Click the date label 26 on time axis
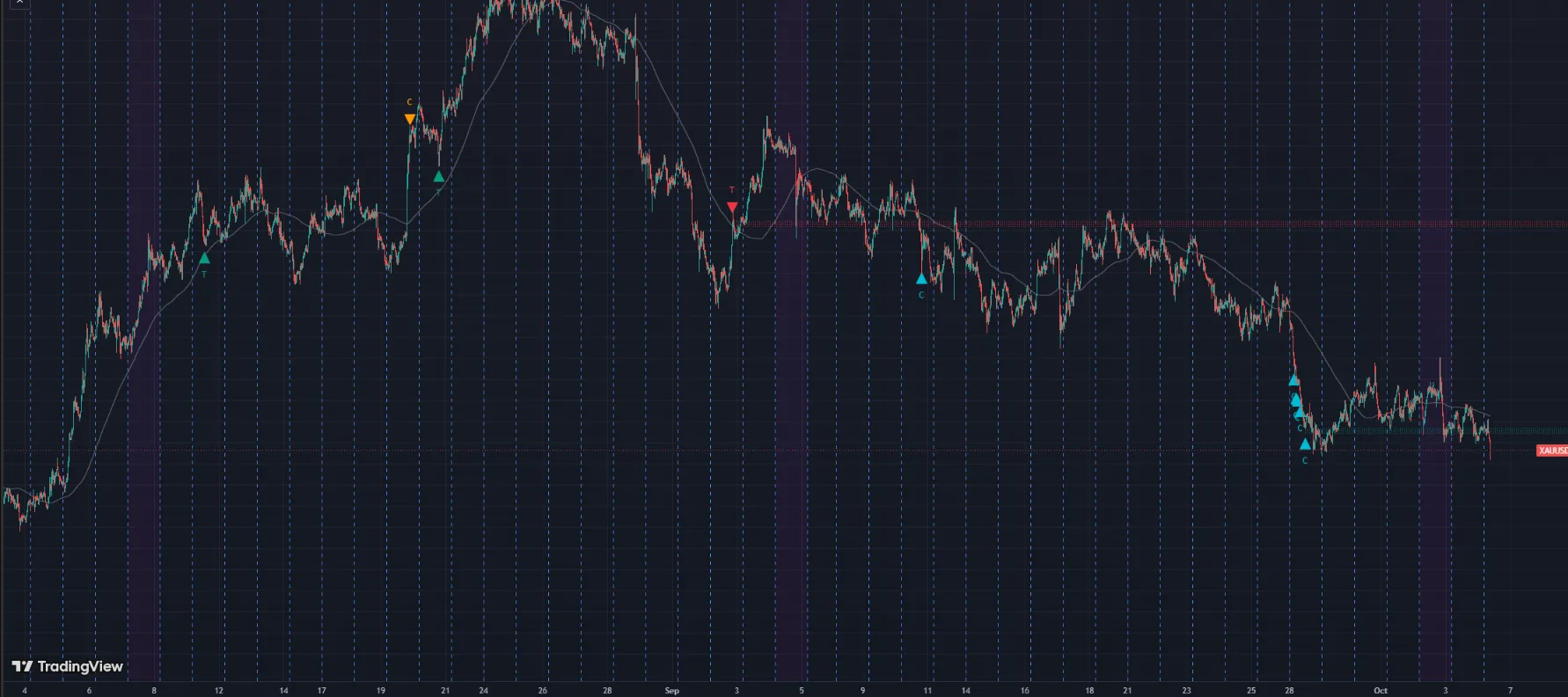 pyautogui.click(x=543, y=691)
